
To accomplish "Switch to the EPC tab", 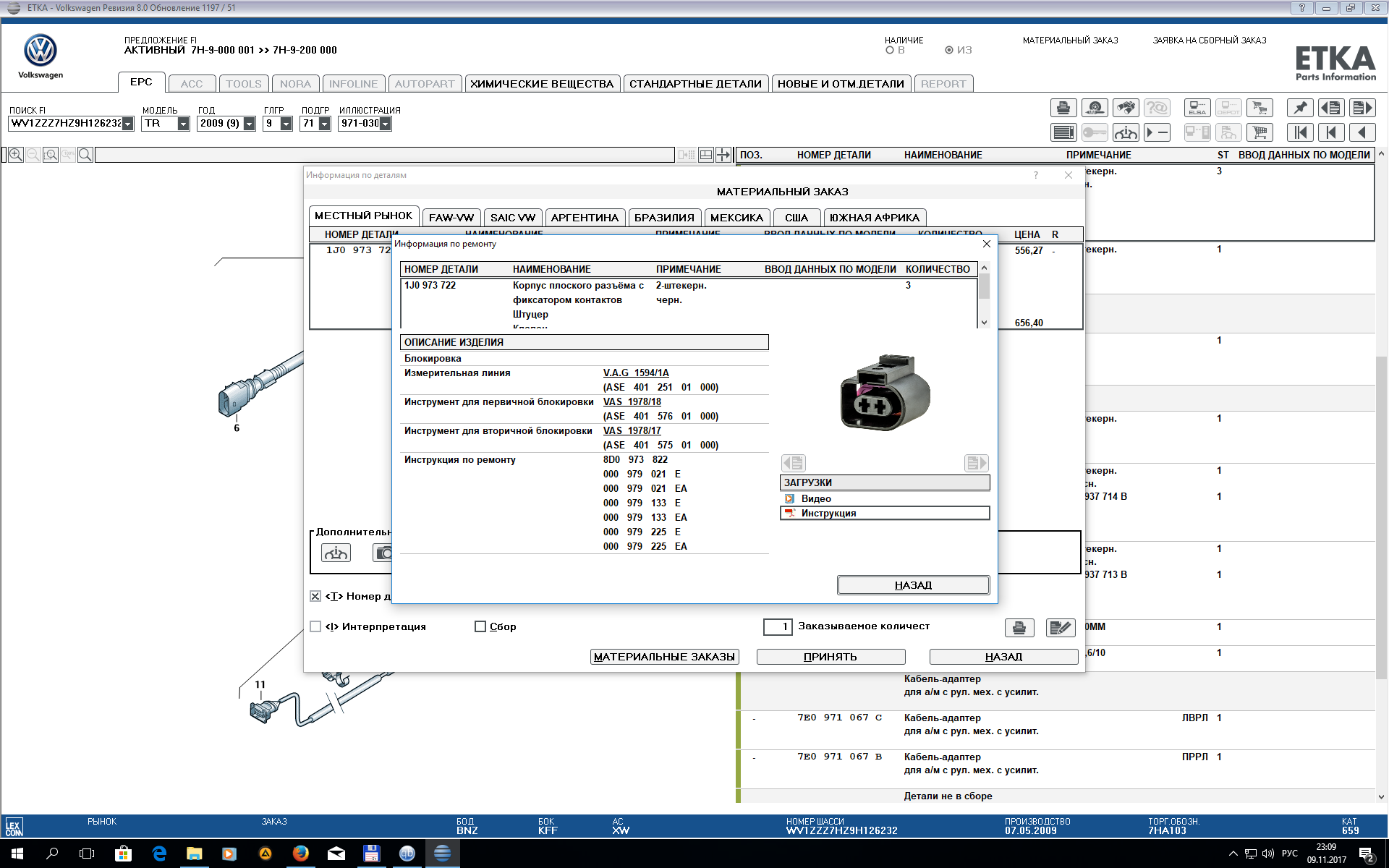I will pyautogui.click(x=141, y=82).
